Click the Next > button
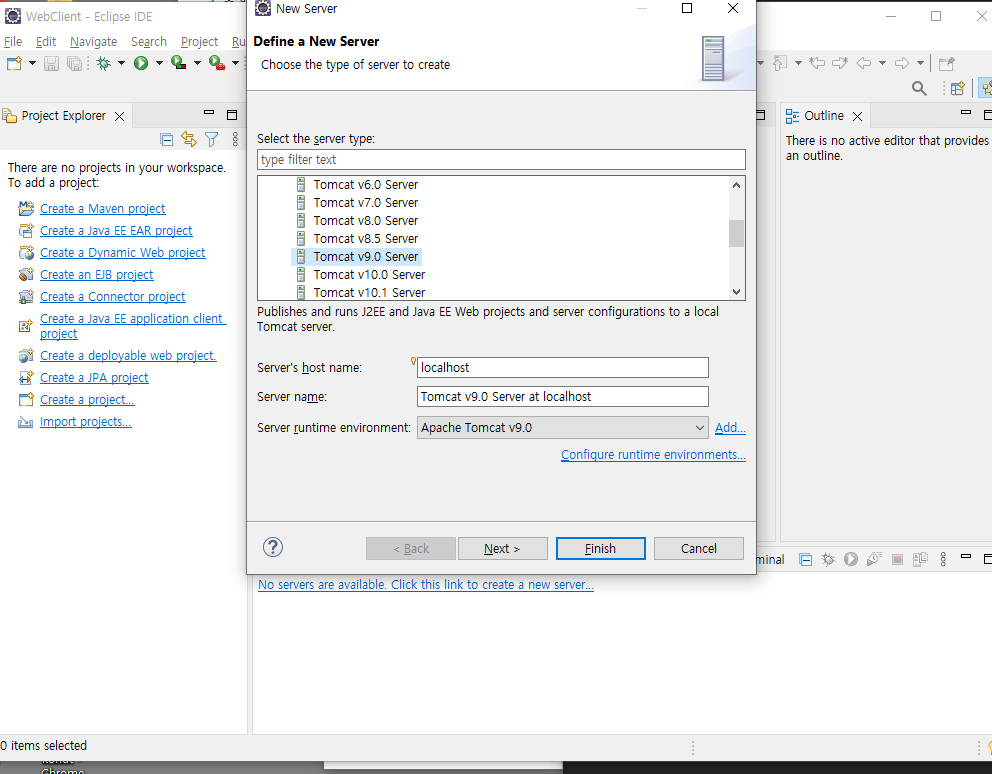The width and height of the screenshot is (992, 774). [x=502, y=549]
